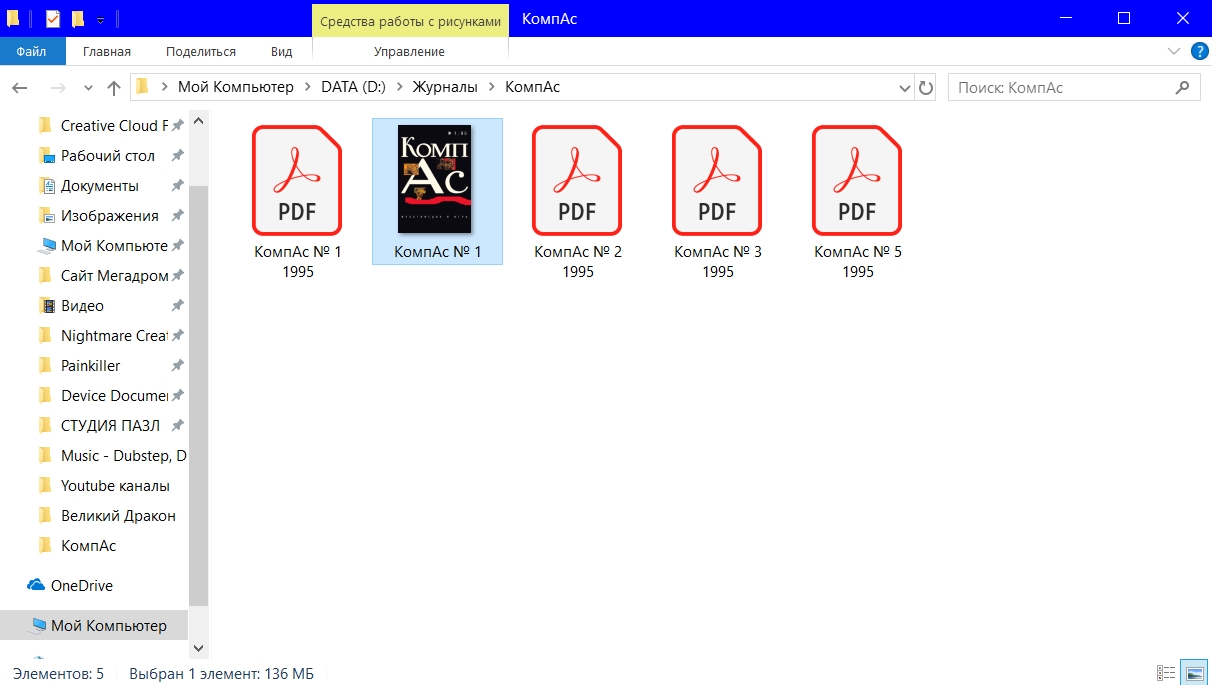Open КомпАс folder in sidebar
Image resolution: width=1212 pixels, height=685 pixels.
pyautogui.click(x=88, y=546)
